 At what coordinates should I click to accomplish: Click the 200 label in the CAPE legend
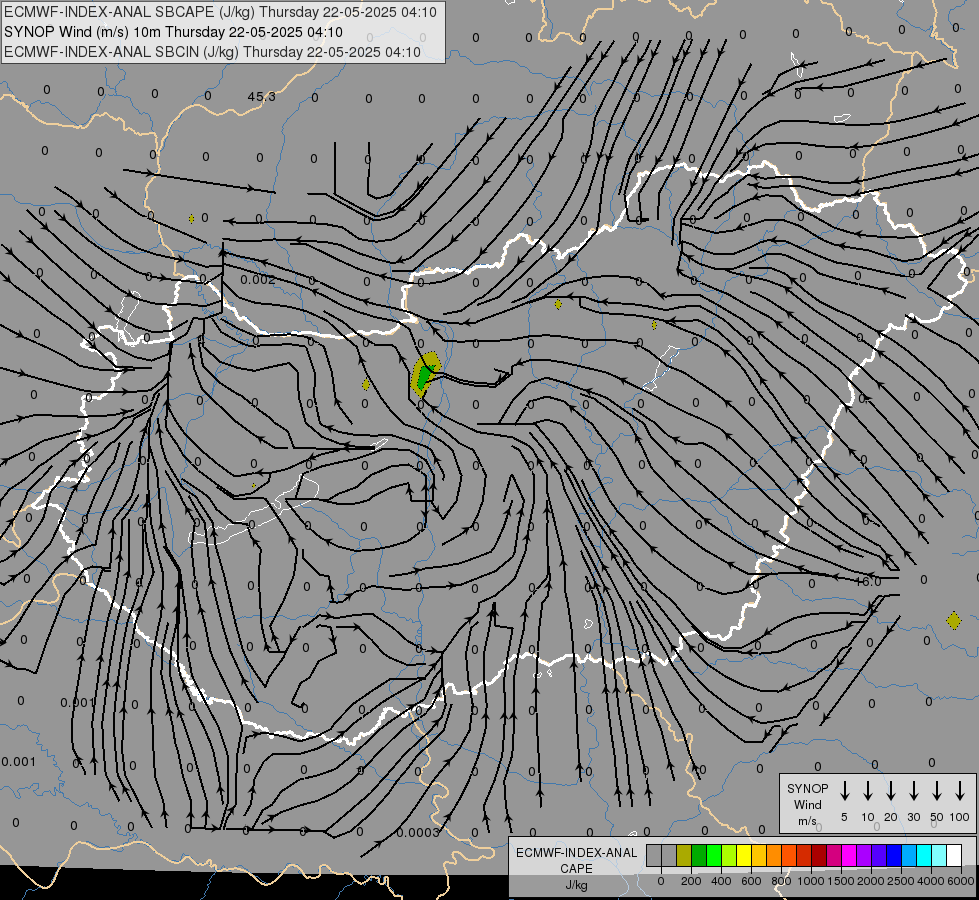coord(691,881)
